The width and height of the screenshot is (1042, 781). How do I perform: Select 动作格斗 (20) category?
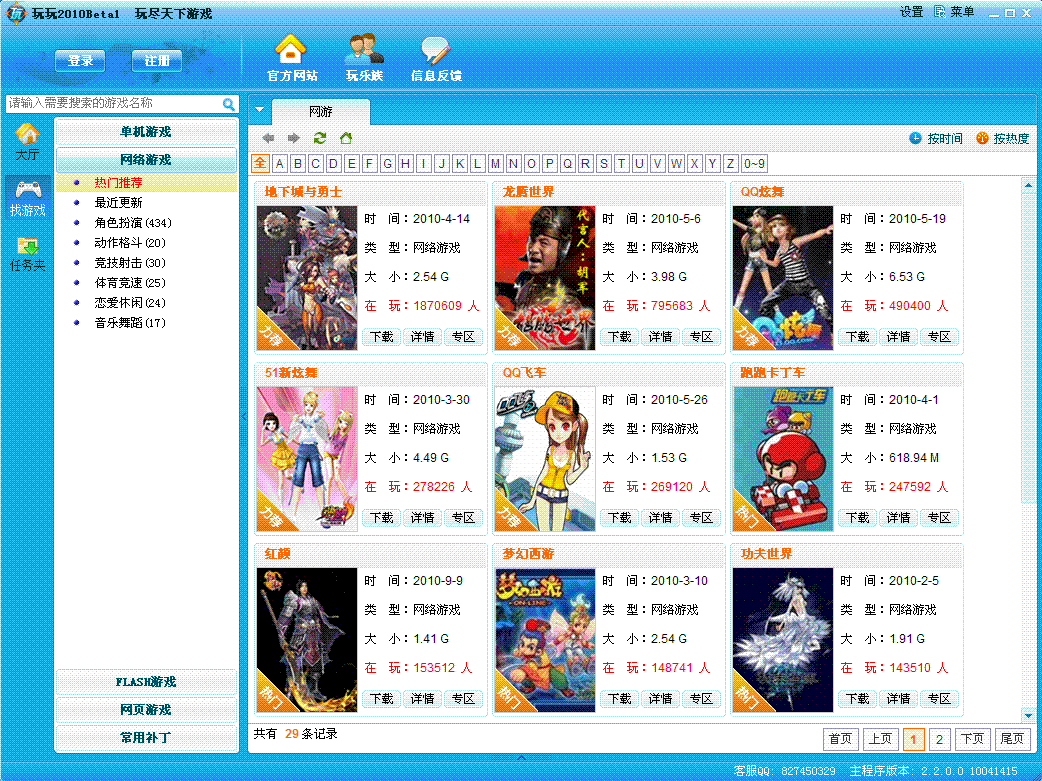click(x=130, y=243)
